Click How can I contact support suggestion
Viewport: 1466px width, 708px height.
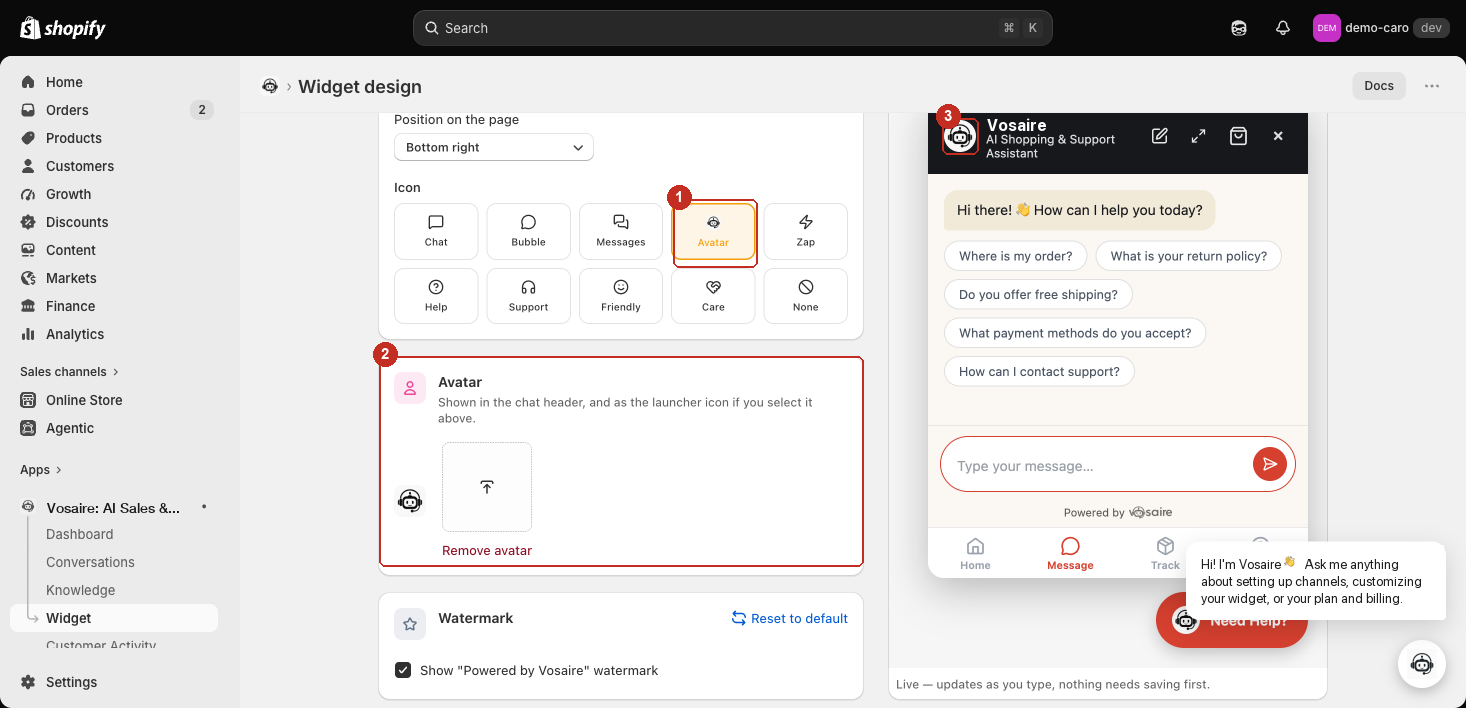pos(1039,372)
